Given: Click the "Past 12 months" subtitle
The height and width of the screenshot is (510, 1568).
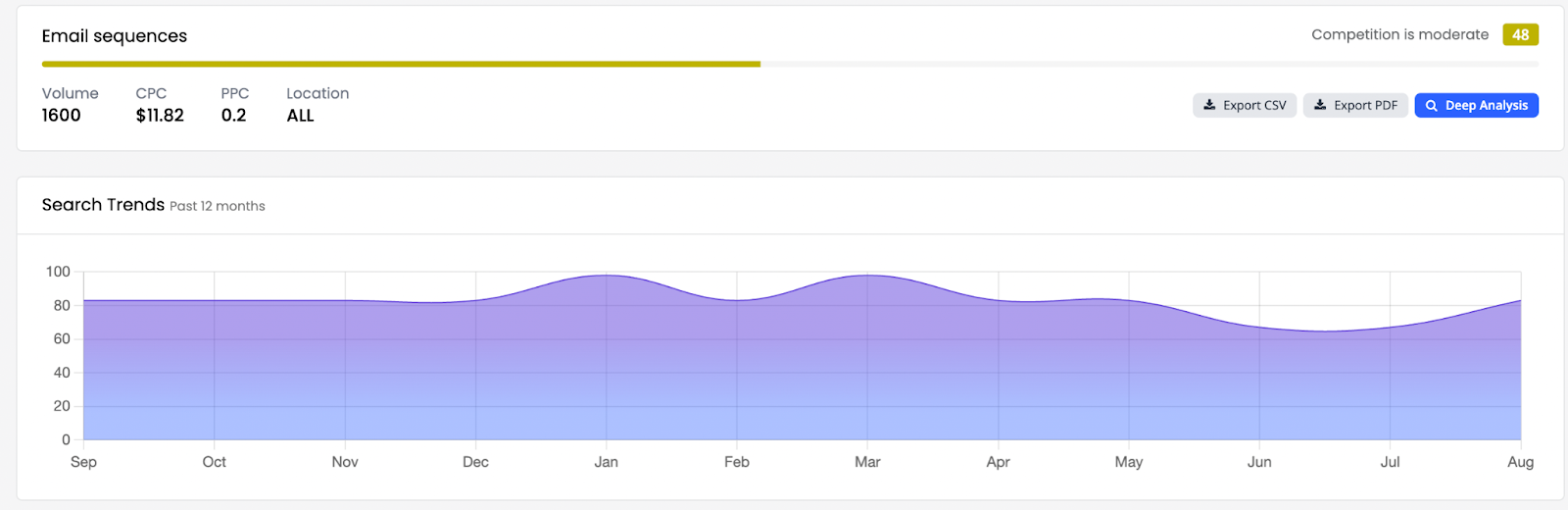Looking at the screenshot, I should pyautogui.click(x=217, y=206).
